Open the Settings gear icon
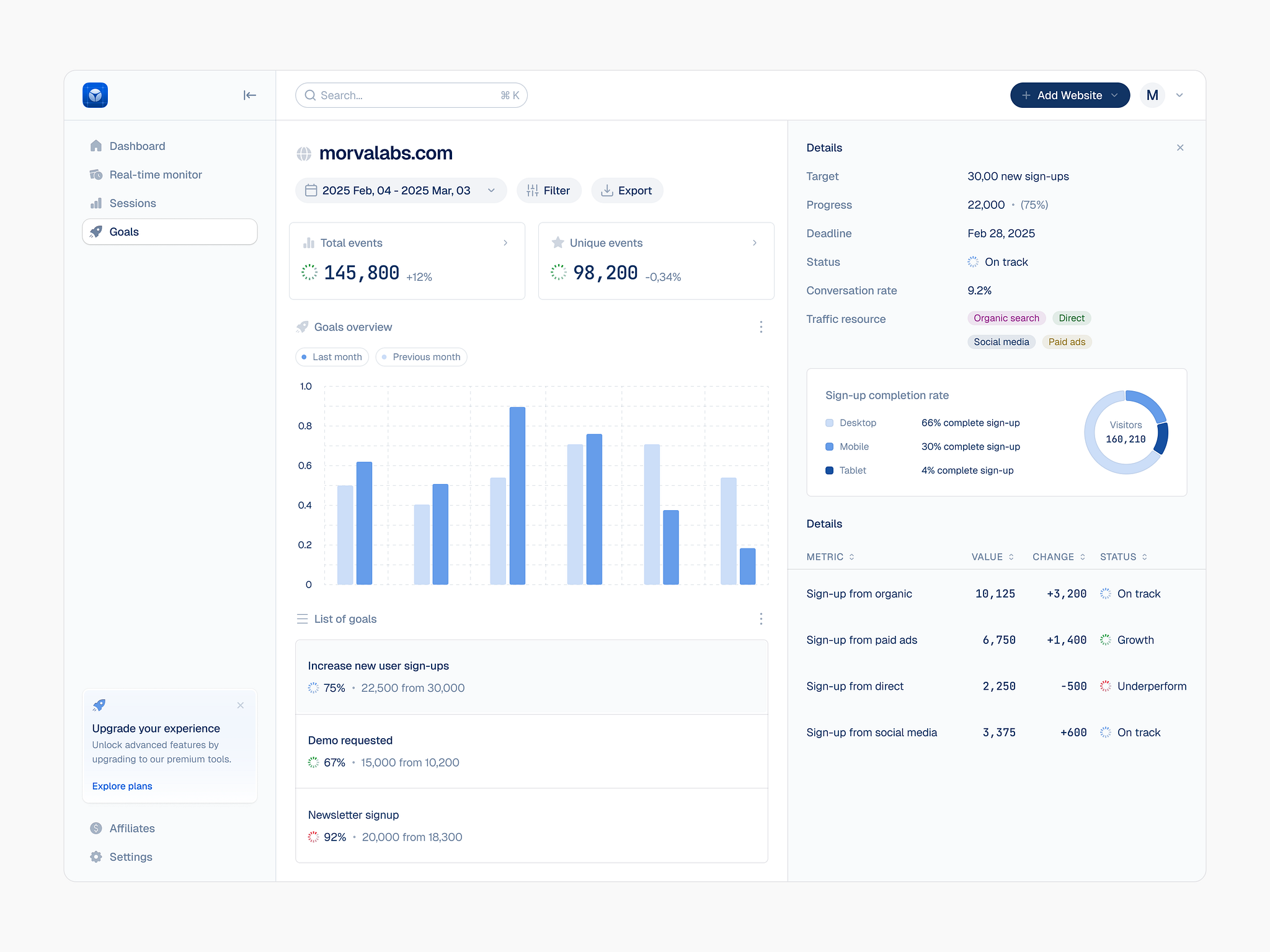1270x952 pixels. [97, 857]
